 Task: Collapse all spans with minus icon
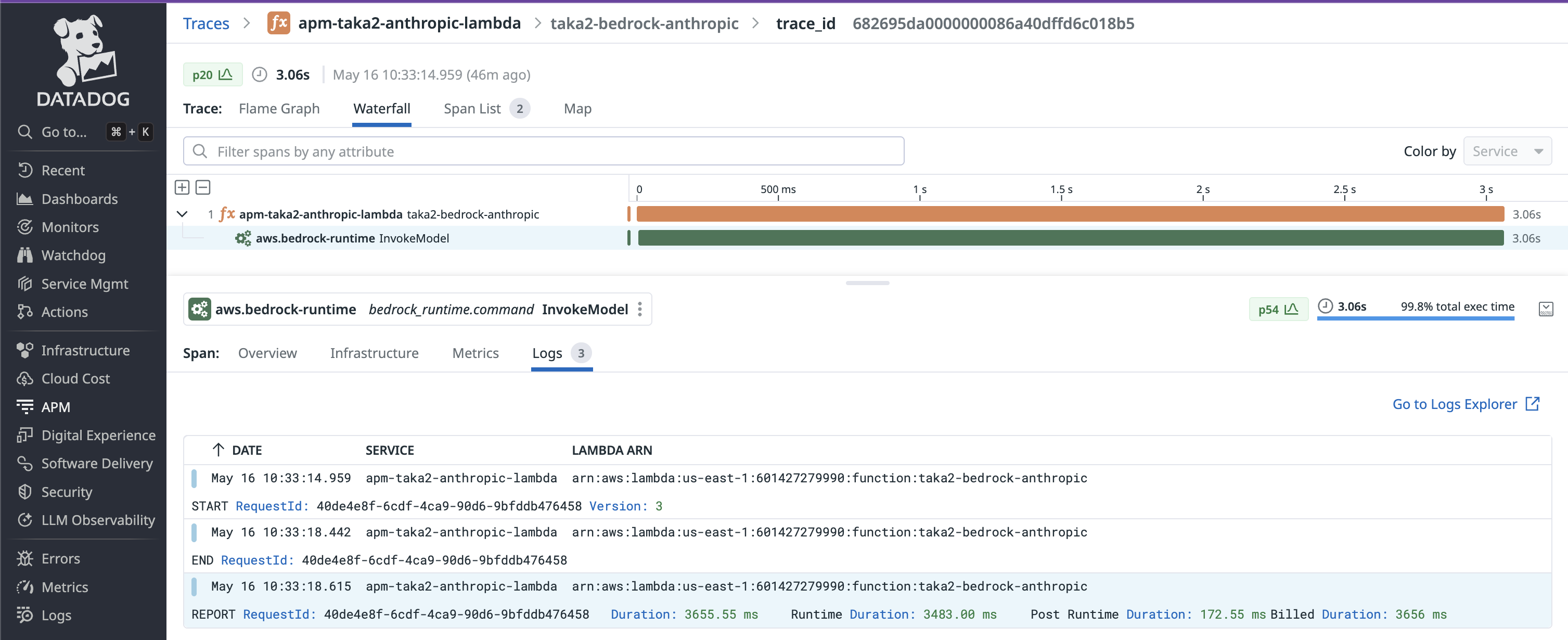[203, 187]
